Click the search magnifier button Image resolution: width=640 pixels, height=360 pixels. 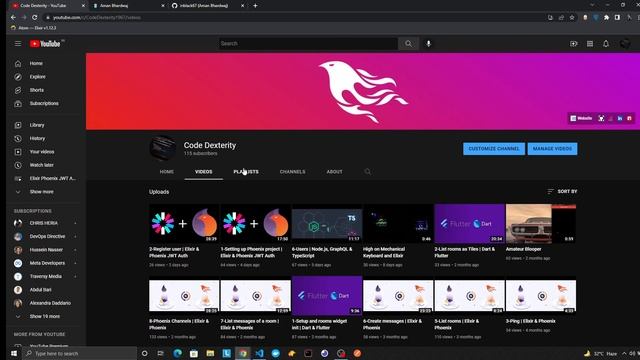coord(408,44)
